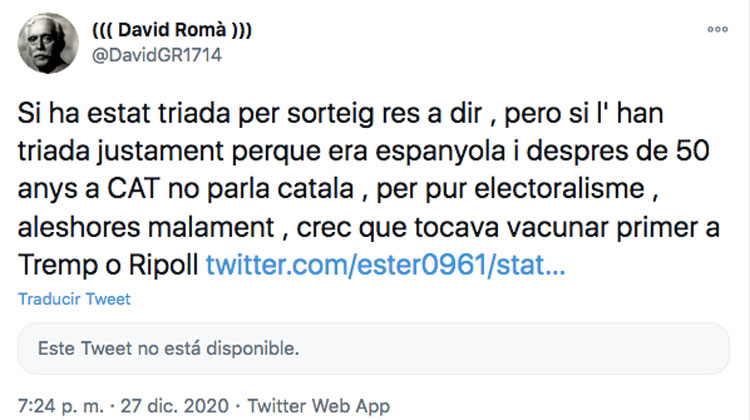Open the tweet's three-dot more options menu
This screenshot has height=420, width=750.
coord(717,30)
